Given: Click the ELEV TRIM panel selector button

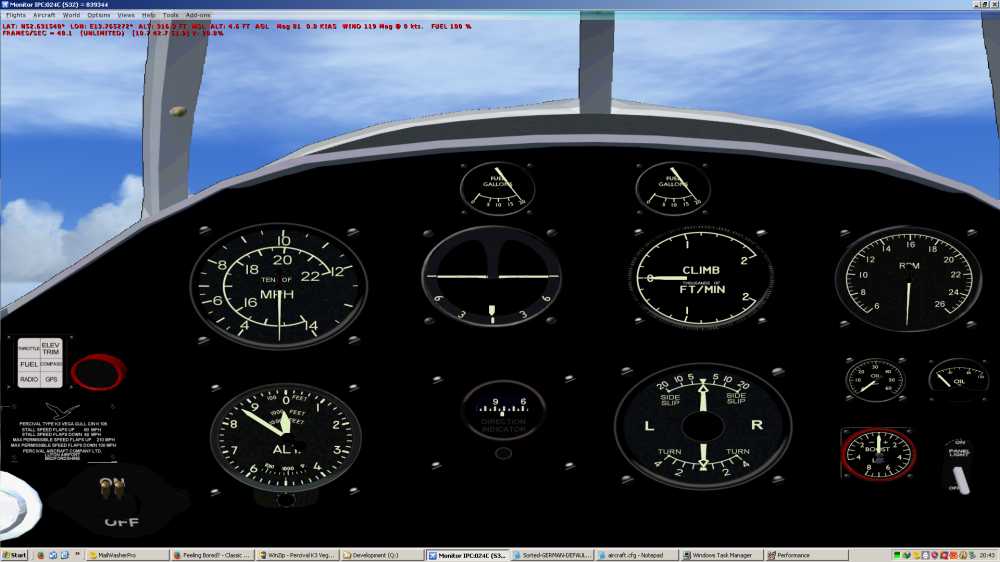Looking at the screenshot, I should click(50, 348).
